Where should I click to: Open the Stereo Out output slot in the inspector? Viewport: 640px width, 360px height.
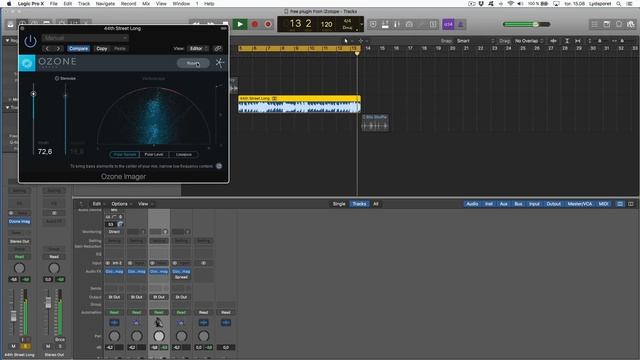(20, 241)
